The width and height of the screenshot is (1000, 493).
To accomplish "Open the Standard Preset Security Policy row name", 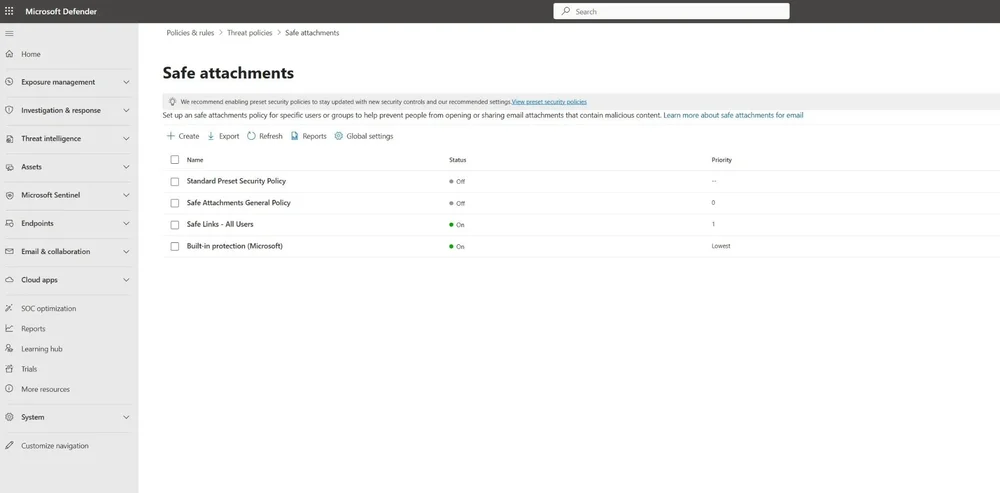I will pos(236,181).
